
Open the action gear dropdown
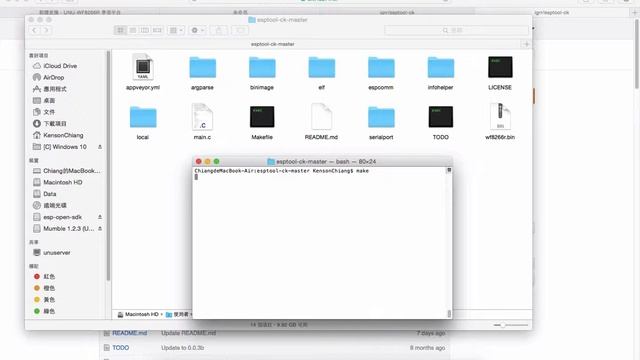coord(197,30)
